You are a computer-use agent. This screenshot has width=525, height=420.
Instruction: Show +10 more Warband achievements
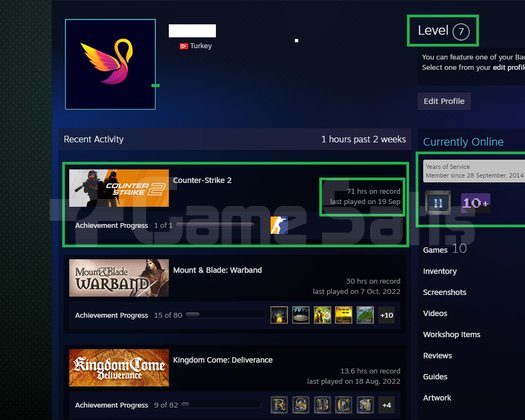tap(386, 315)
